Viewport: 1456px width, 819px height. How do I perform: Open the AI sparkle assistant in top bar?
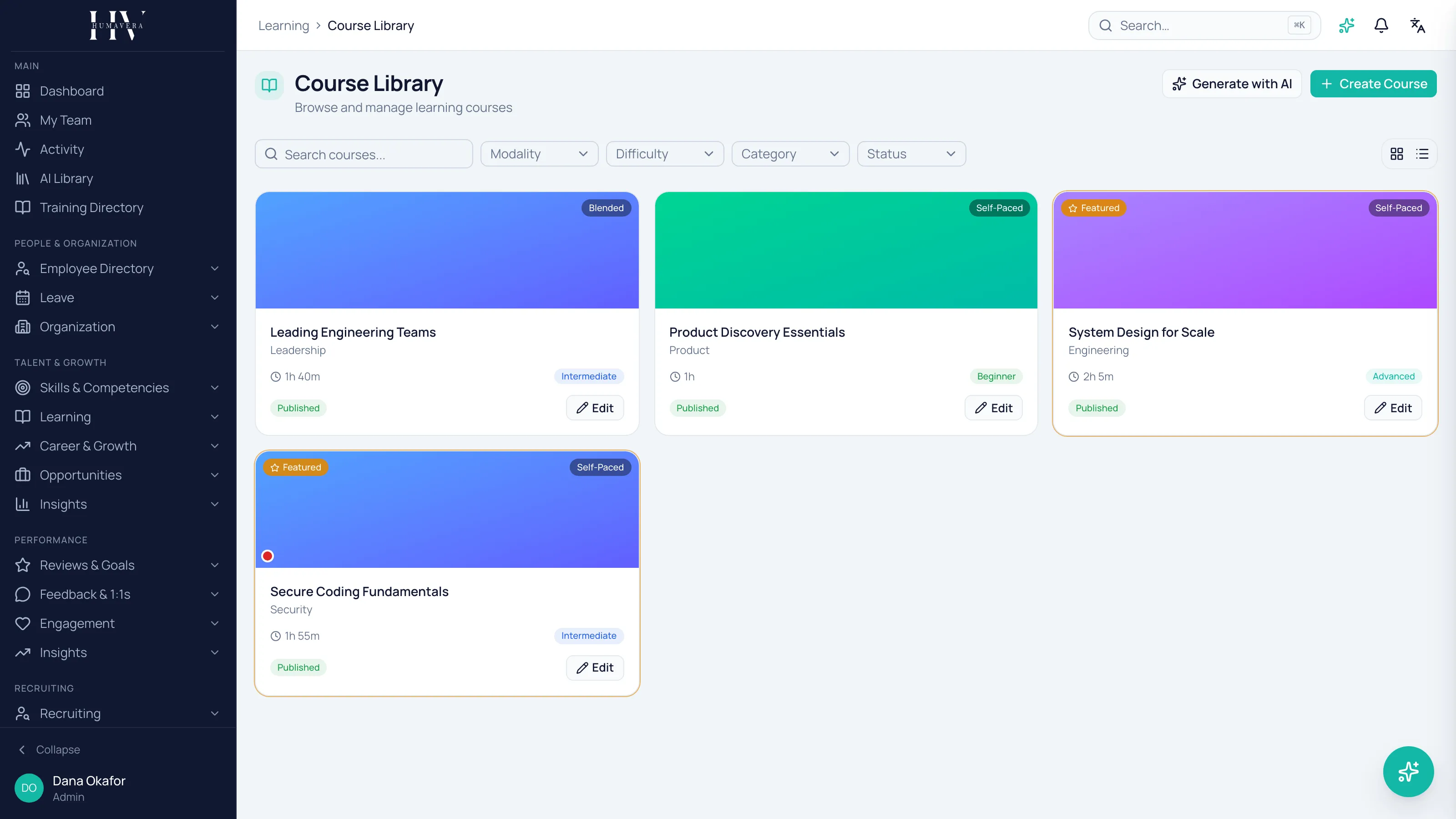click(1346, 25)
